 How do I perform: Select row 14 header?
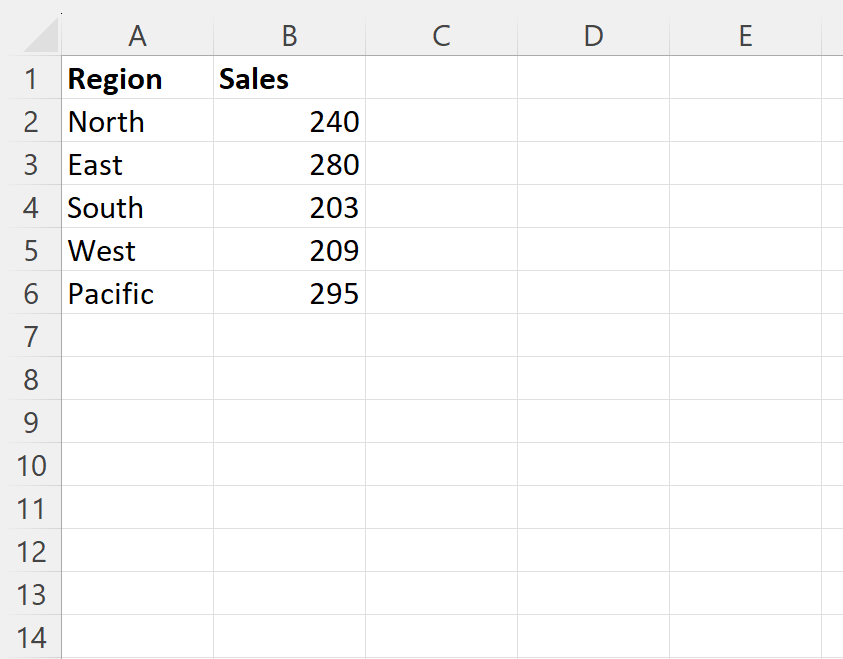click(31, 637)
